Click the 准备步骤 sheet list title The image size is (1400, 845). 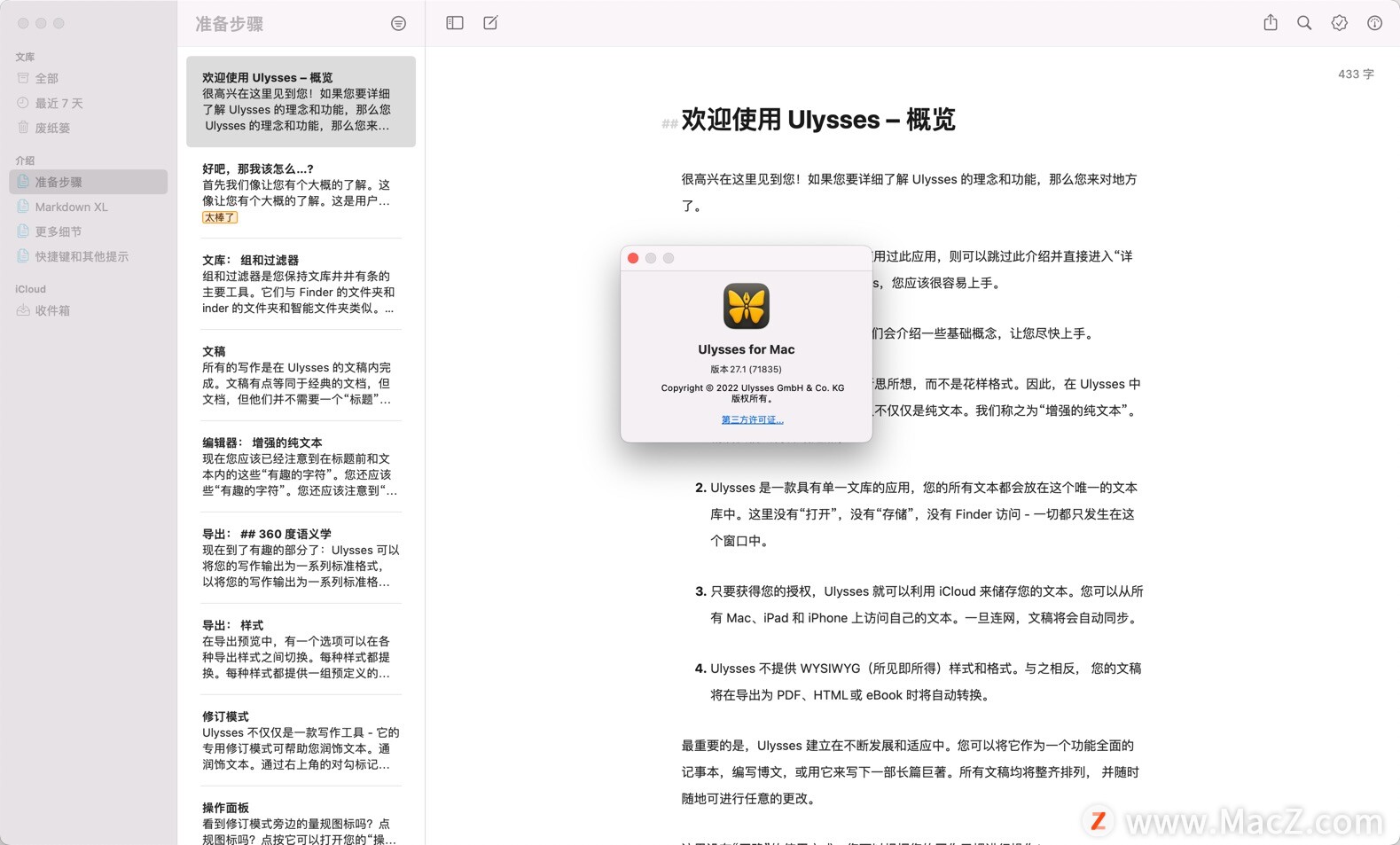click(230, 24)
